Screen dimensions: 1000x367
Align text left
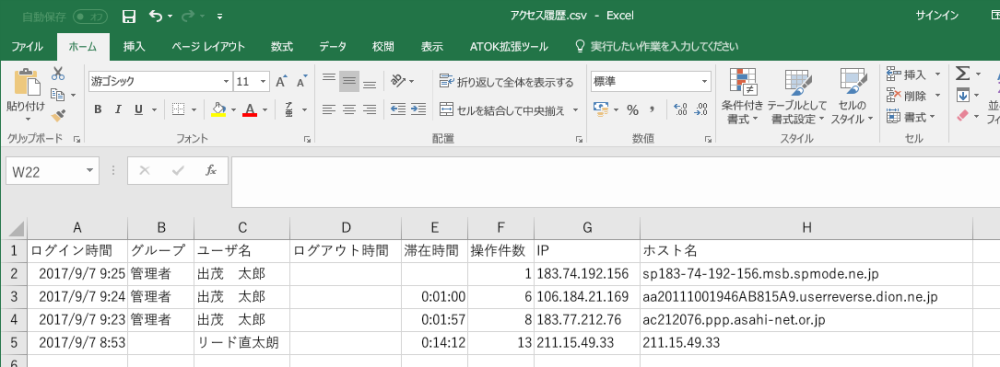(x=328, y=110)
